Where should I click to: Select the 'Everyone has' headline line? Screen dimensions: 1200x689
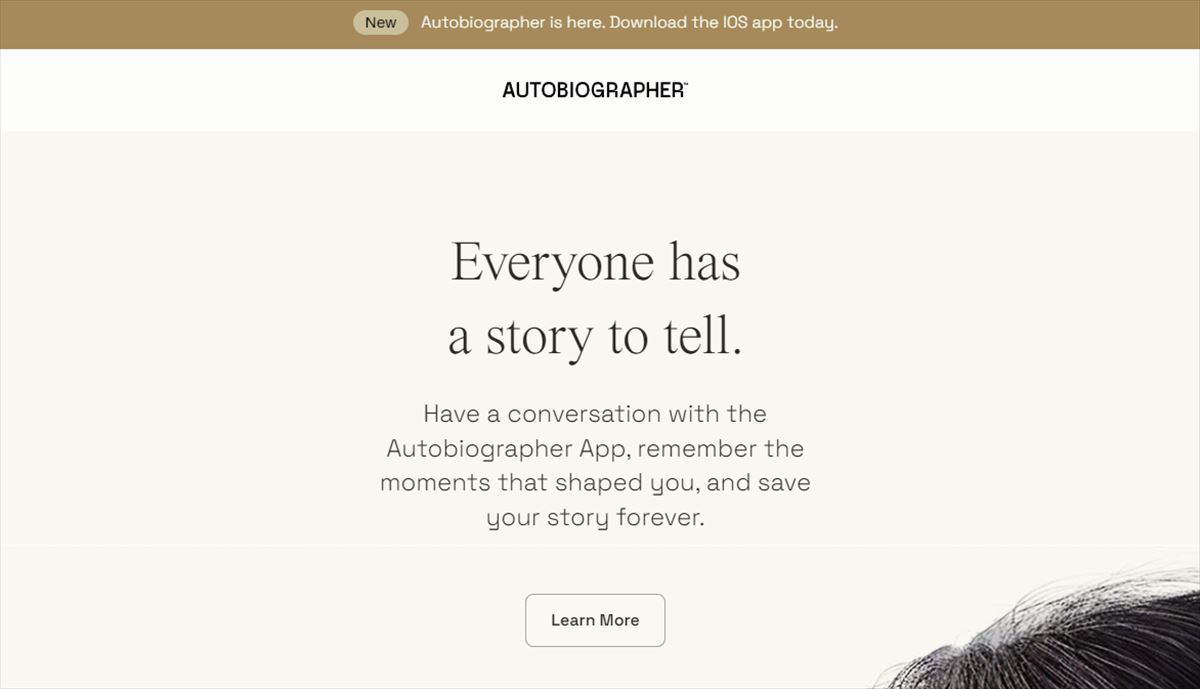click(596, 263)
